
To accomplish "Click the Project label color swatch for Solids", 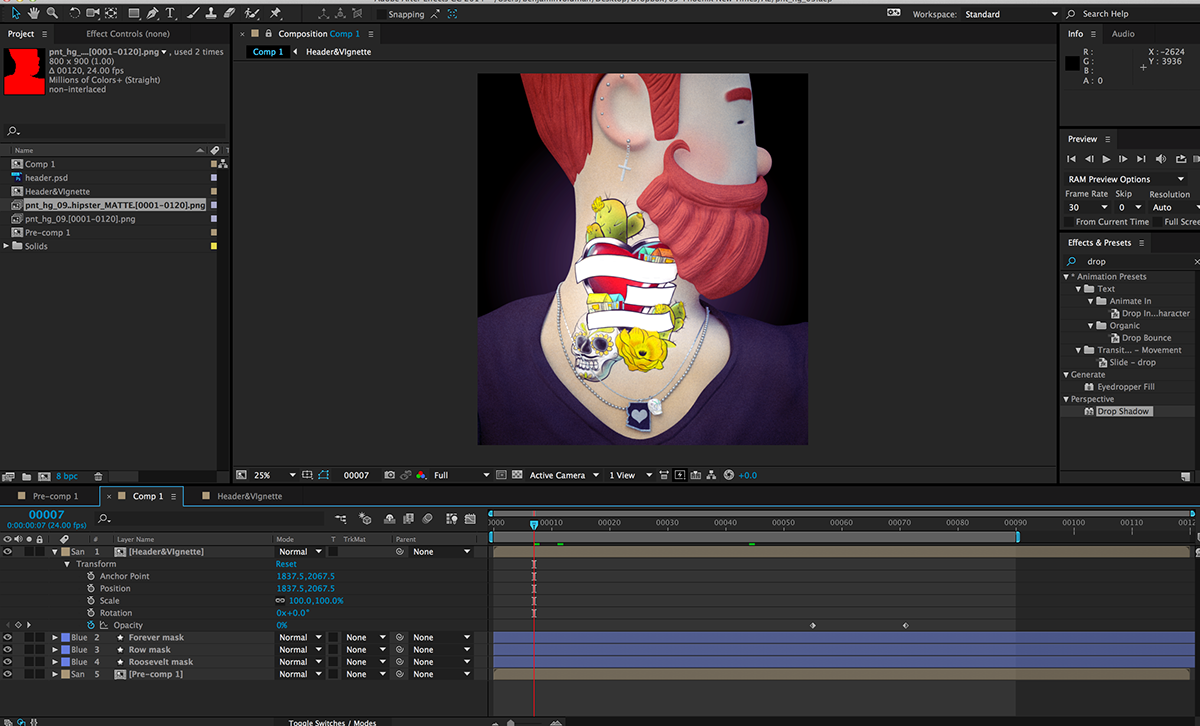I will (214, 246).
